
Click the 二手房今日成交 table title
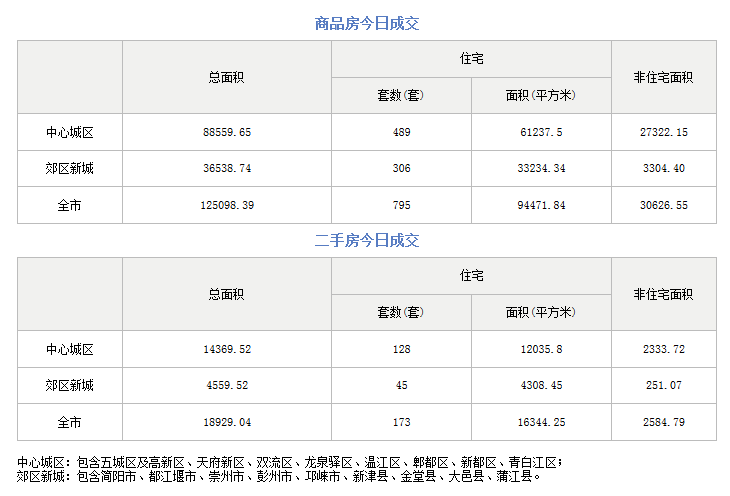coord(367,240)
